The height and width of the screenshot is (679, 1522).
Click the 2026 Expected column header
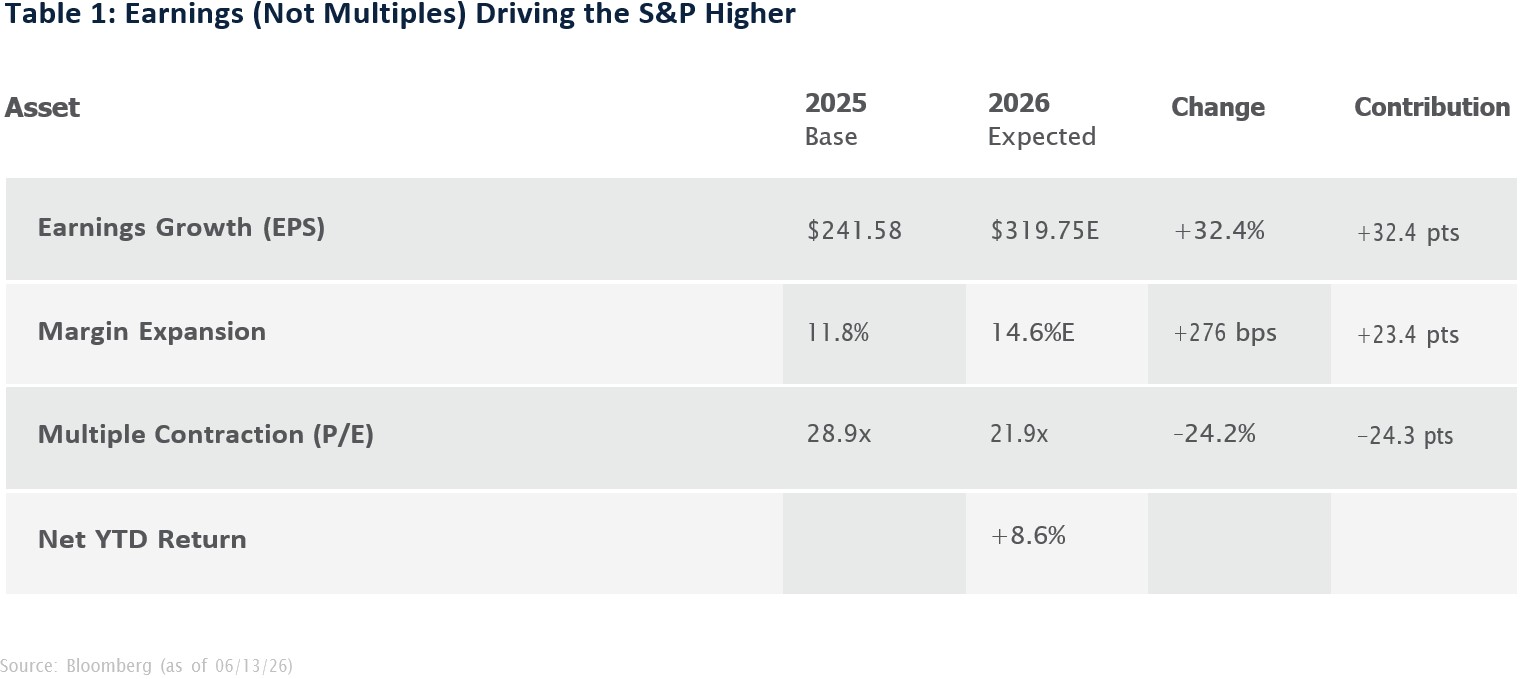tap(1042, 119)
